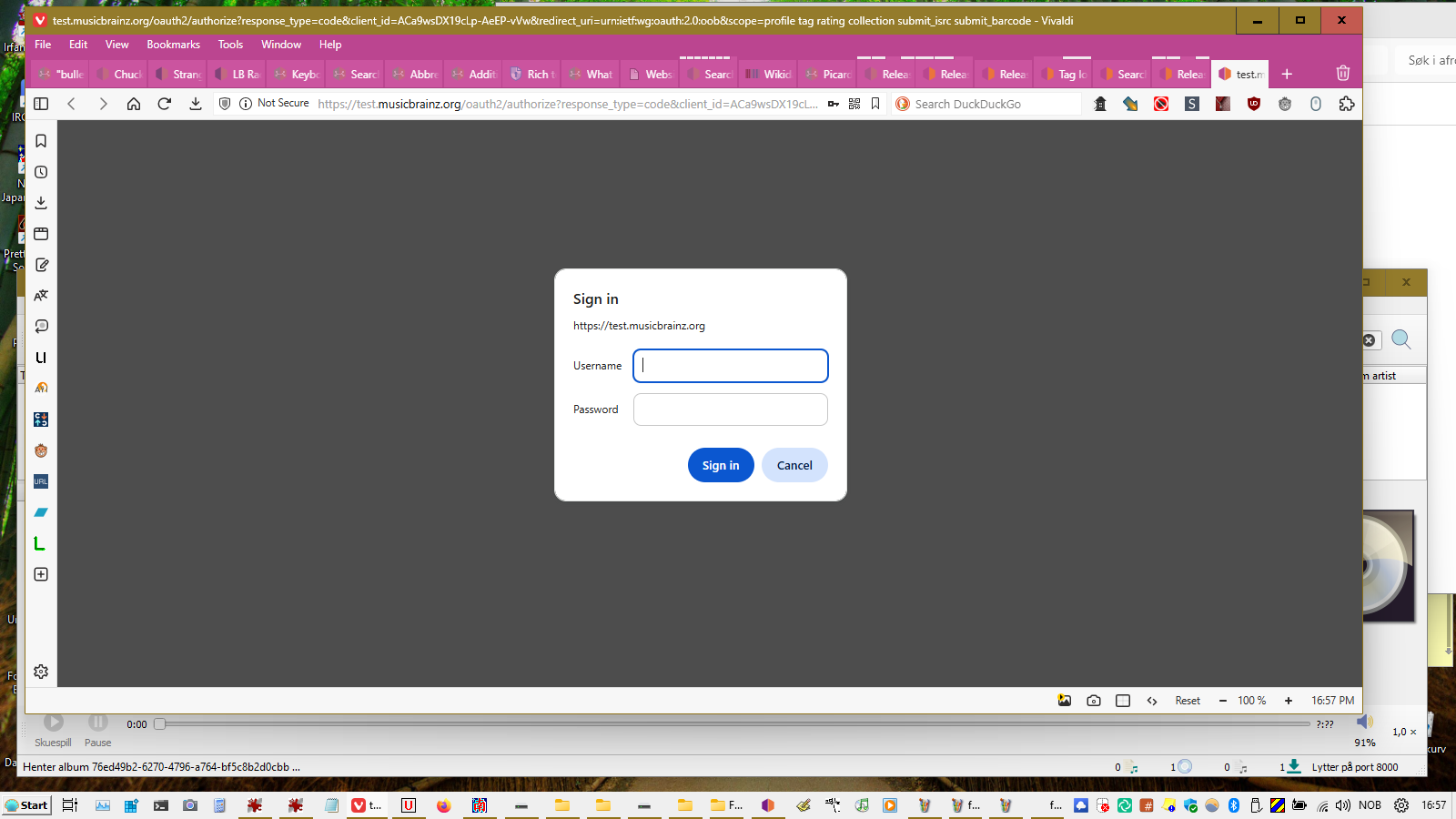Open the closed tabs trash list
Image resolution: width=1456 pixels, height=819 pixels.
[1342, 74]
